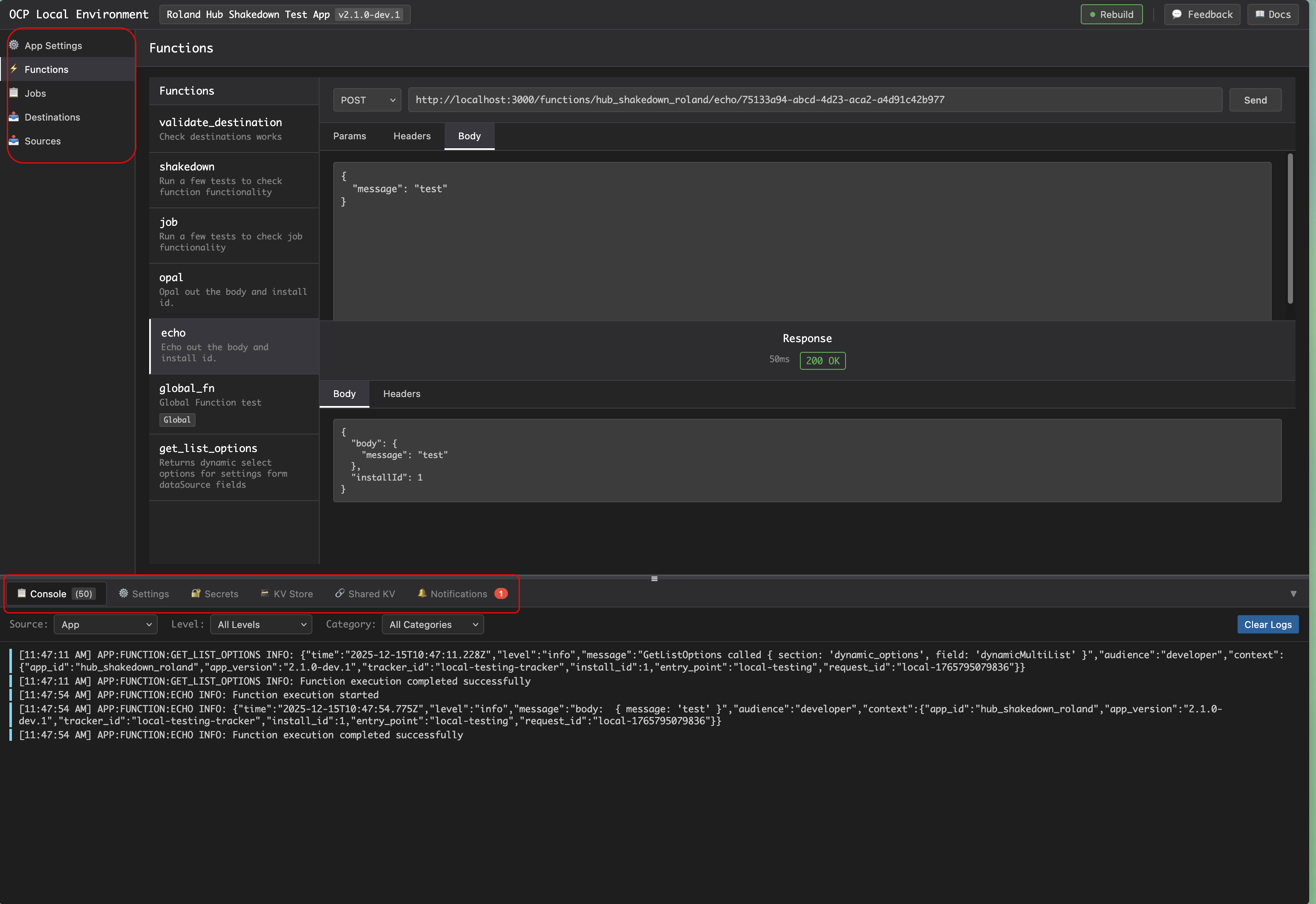Open the KV Store tab
The height and width of the screenshot is (904, 1316).
[x=287, y=593]
